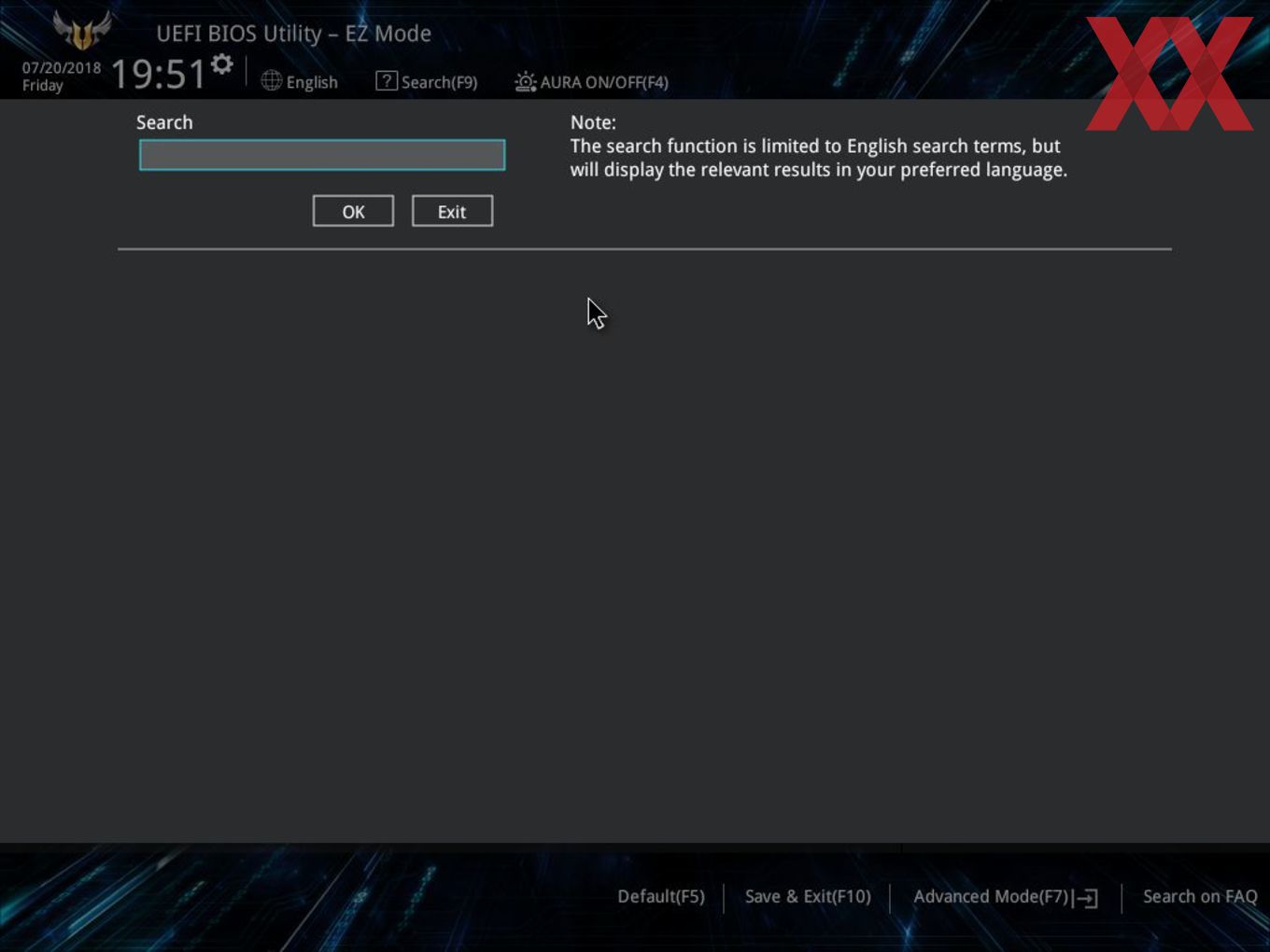
Task: Click the AURA light bulb icon
Action: pyautogui.click(x=526, y=82)
